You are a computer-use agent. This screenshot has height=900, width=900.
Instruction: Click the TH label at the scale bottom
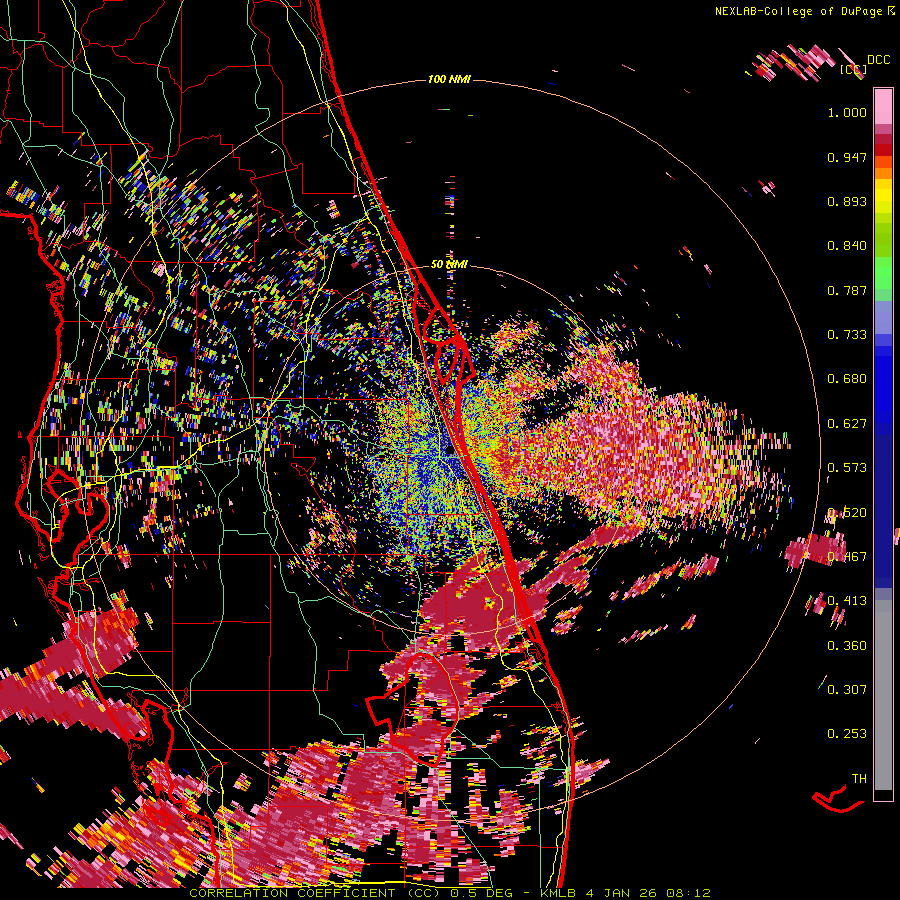tap(859, 779)
